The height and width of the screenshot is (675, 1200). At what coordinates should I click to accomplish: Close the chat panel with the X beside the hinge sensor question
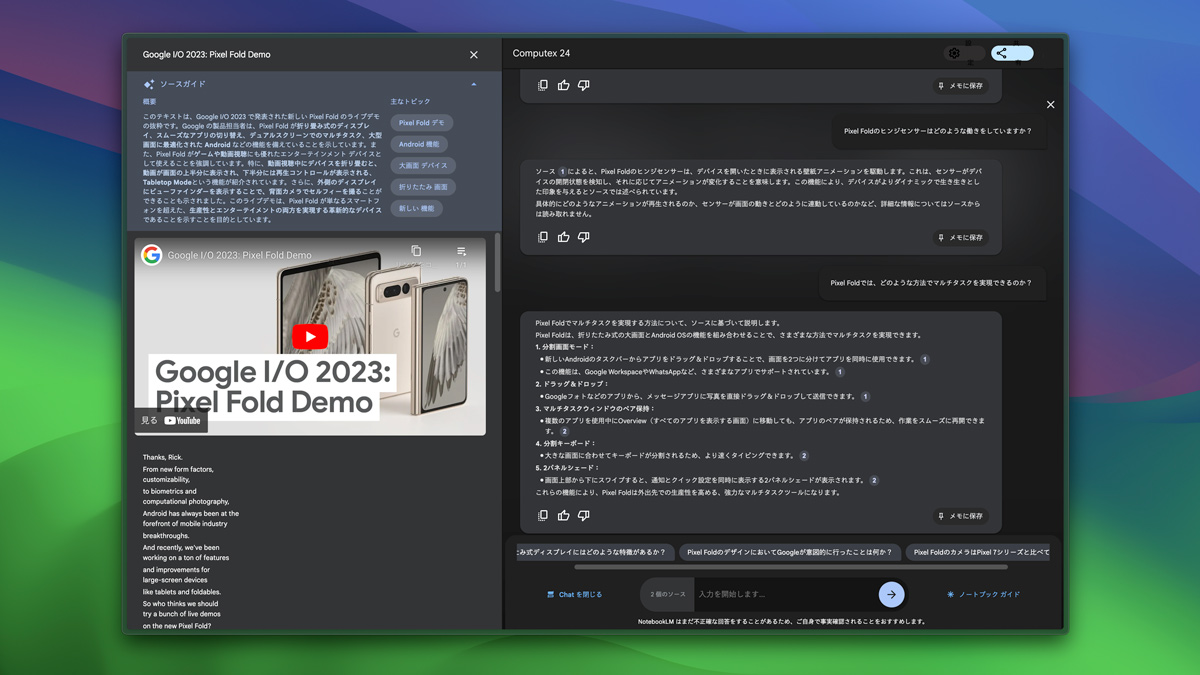1050,104
